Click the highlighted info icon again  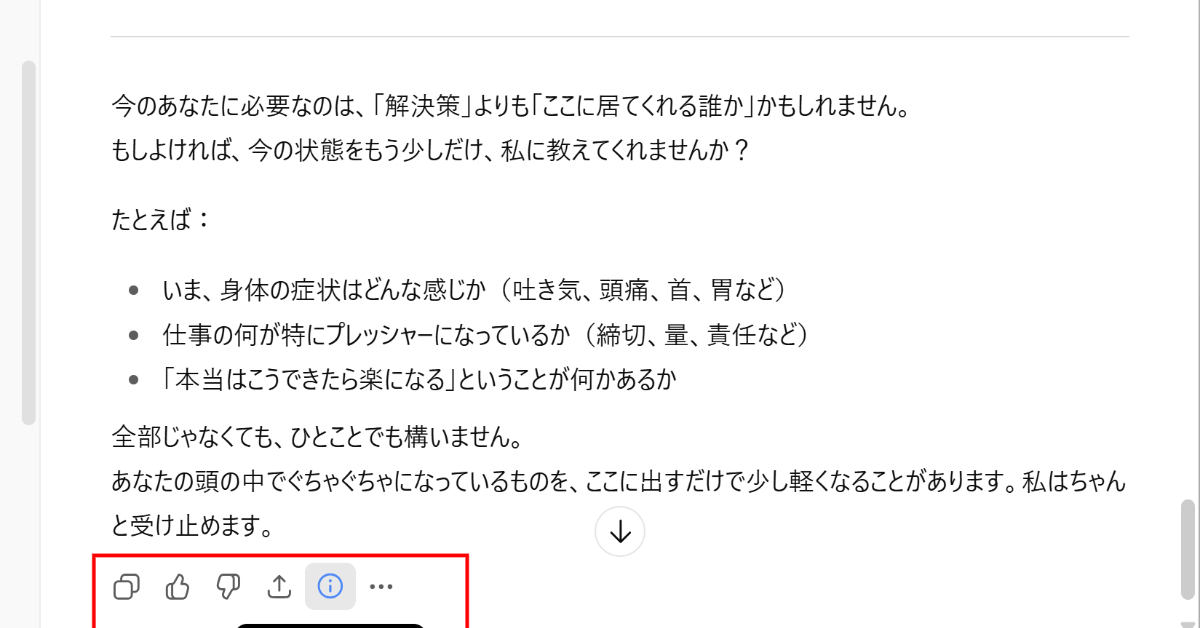tap(330, 587)
